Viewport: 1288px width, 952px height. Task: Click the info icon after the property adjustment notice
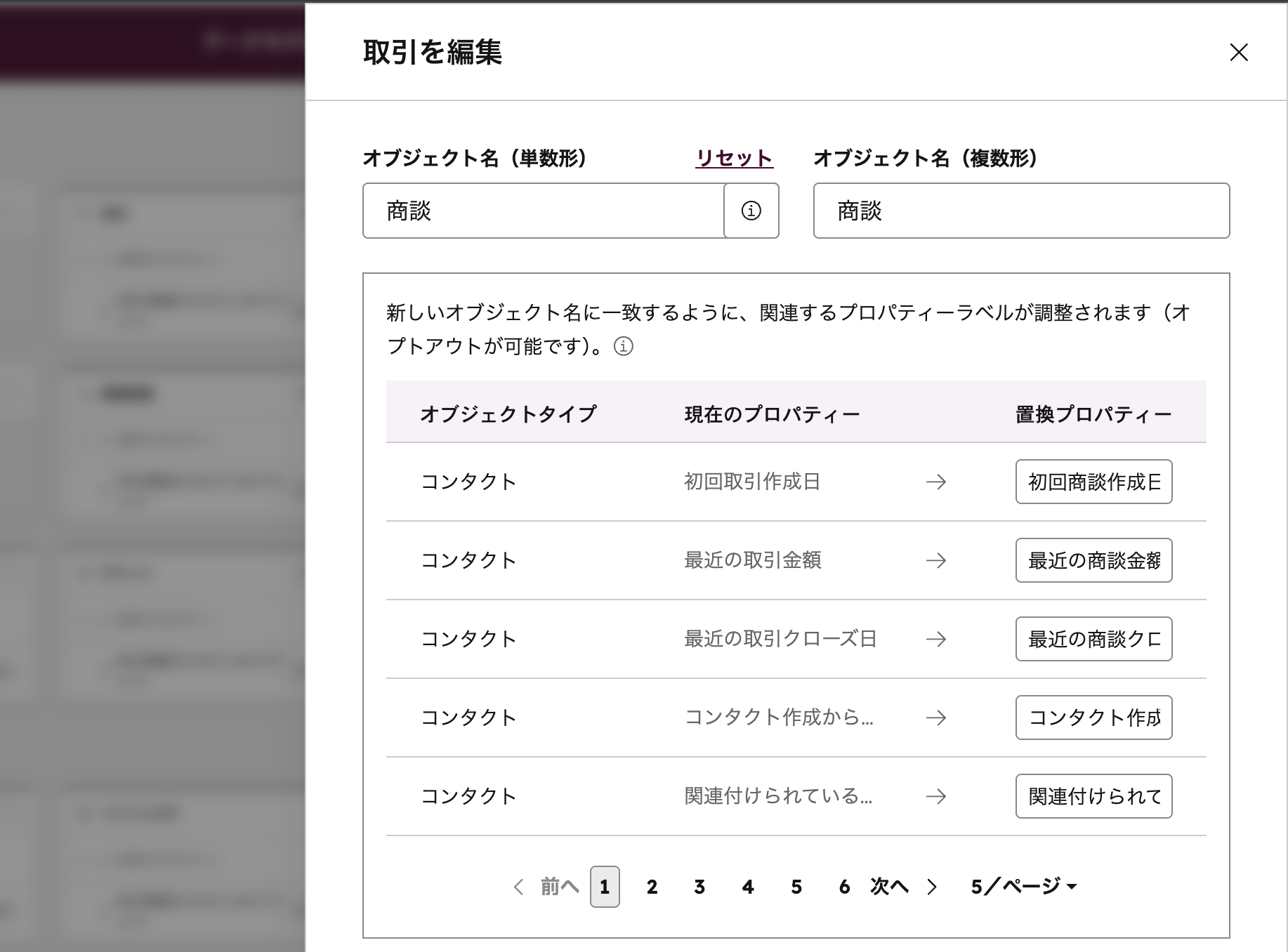click(622, 346)
